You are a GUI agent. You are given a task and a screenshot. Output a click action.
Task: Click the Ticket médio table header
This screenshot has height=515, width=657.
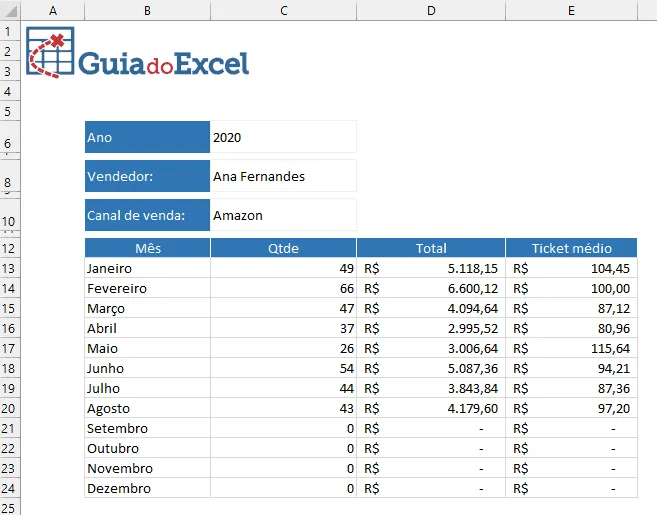pyautogui.click(x=572, y=248)
